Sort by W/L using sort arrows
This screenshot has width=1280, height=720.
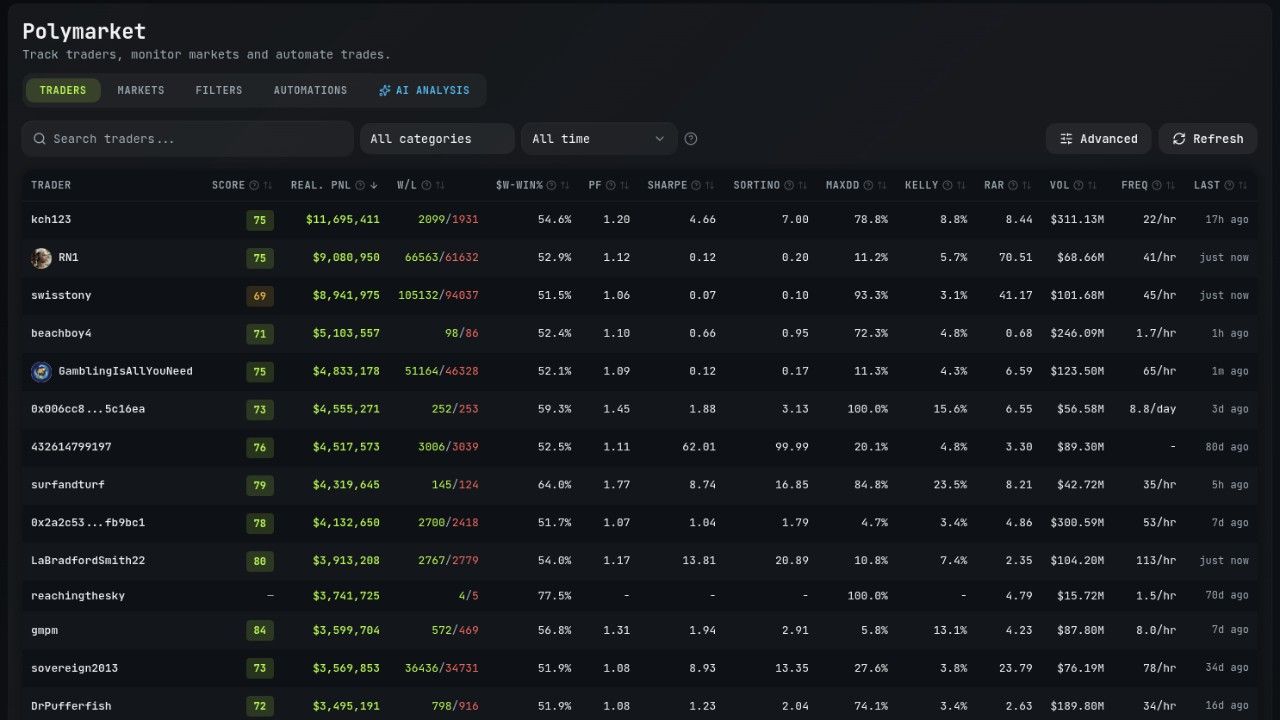click(440, 185)
